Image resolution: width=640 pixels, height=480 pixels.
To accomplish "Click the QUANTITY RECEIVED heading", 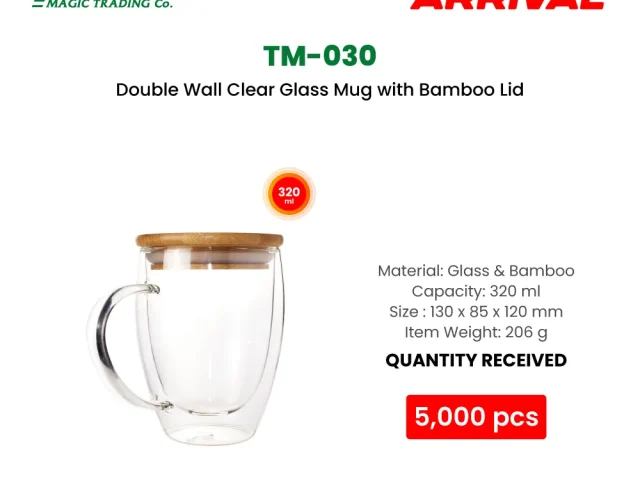I will [476, 360].
